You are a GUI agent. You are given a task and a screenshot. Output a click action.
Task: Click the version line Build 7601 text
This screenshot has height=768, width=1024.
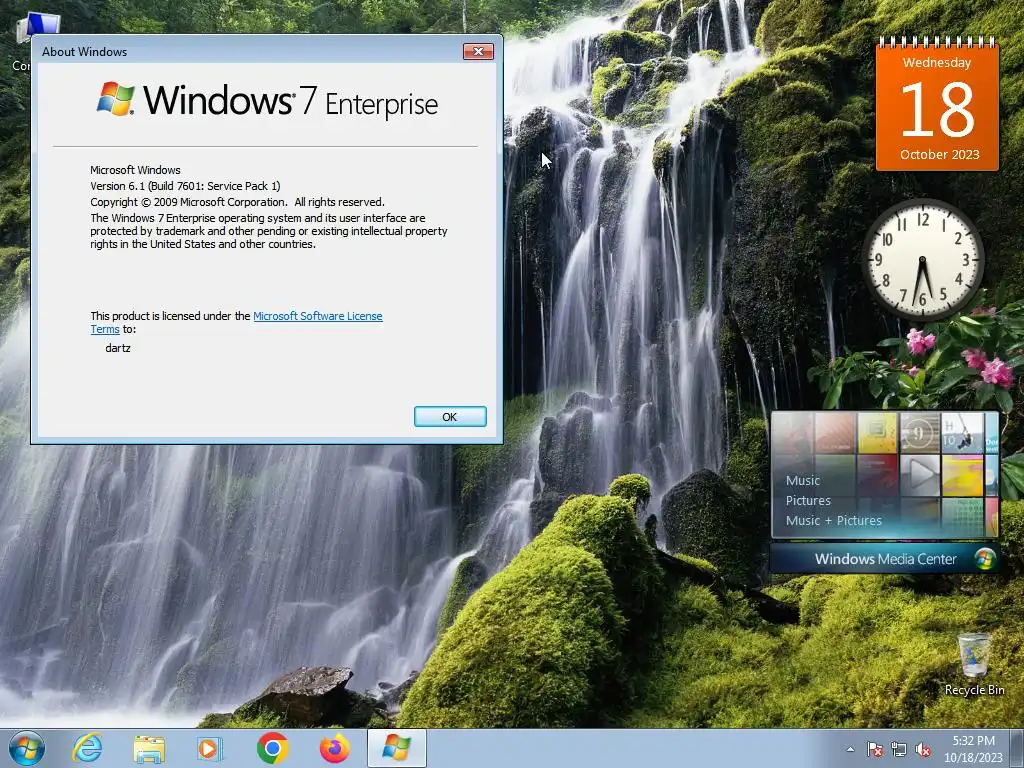pos(185,186)
